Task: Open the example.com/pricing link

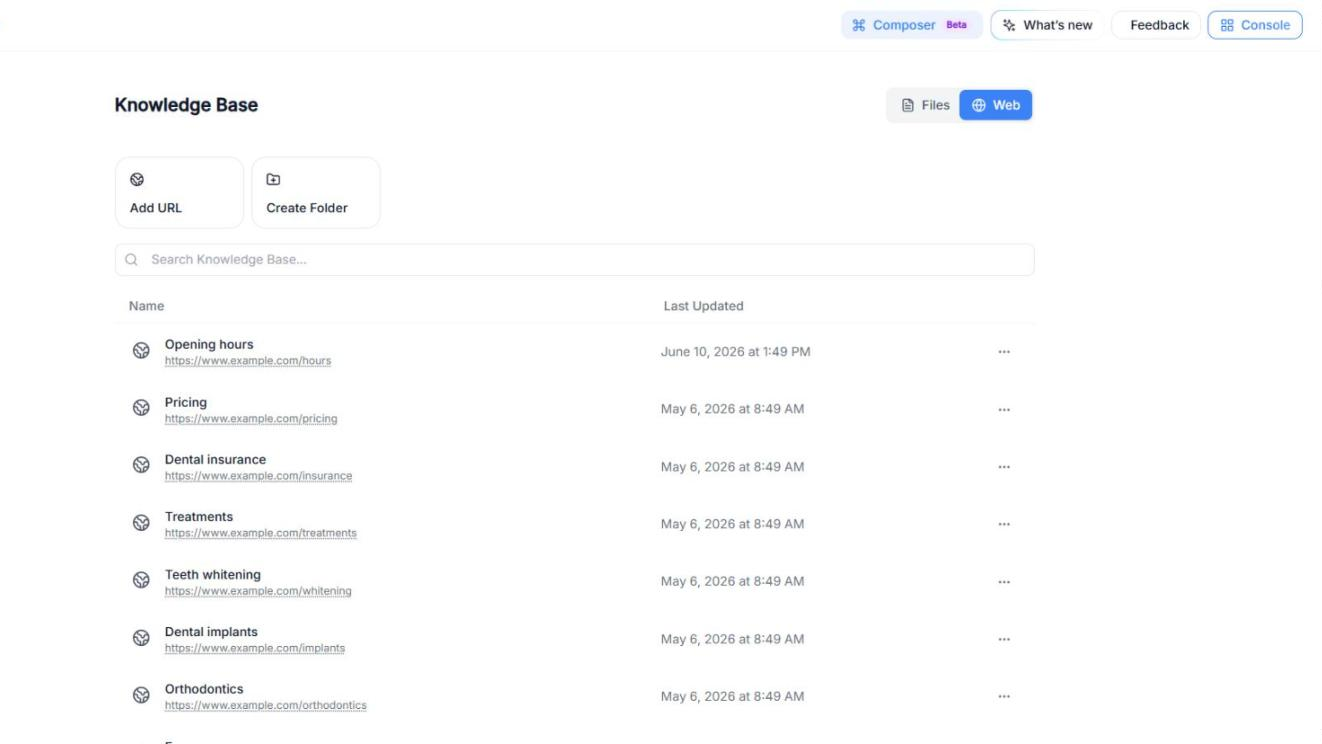Action: (x=251, y=419)
